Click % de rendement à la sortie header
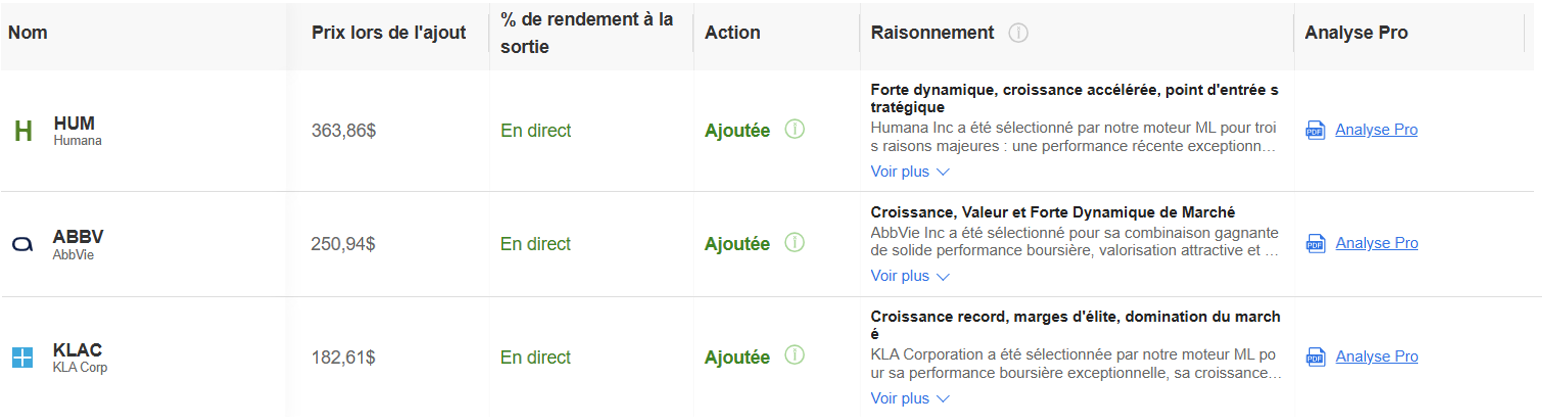This screenshot has height=417, width=1542. tap(586, 33)
